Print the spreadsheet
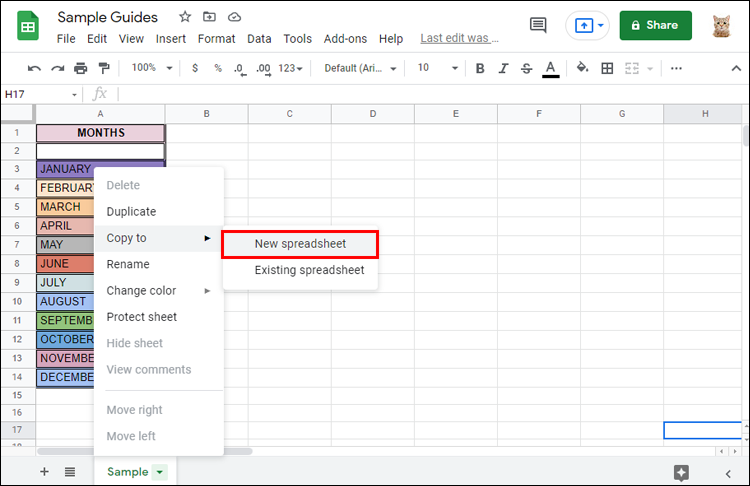 (x=81, y=68)
